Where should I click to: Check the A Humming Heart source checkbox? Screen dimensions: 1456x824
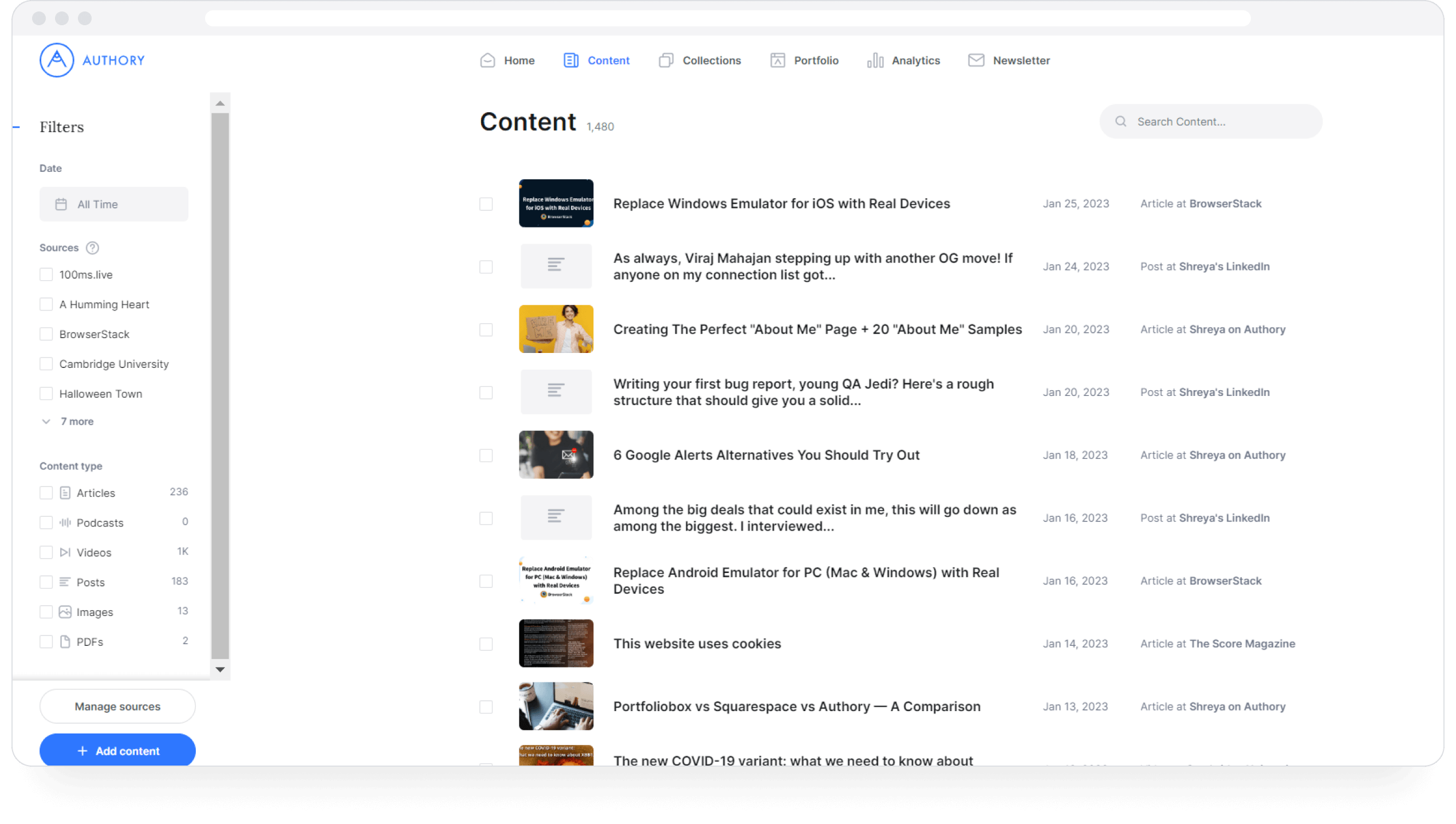46,304
